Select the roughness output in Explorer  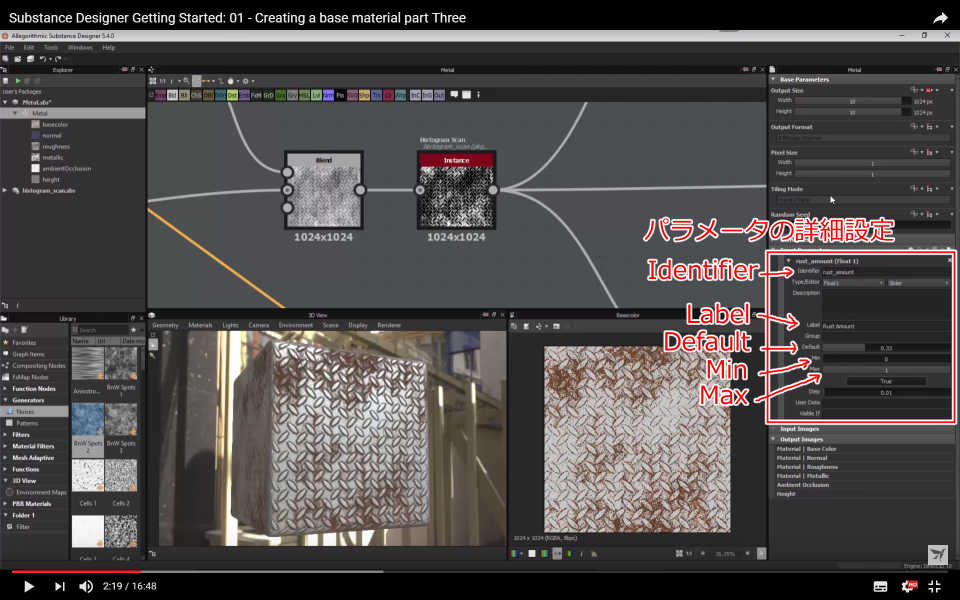coord(56,146)
